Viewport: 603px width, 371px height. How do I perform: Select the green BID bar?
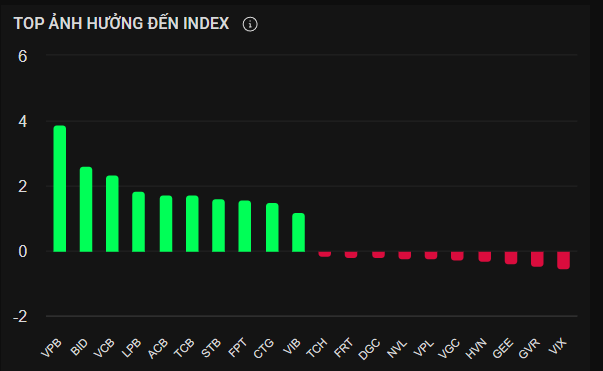[86, 210]
